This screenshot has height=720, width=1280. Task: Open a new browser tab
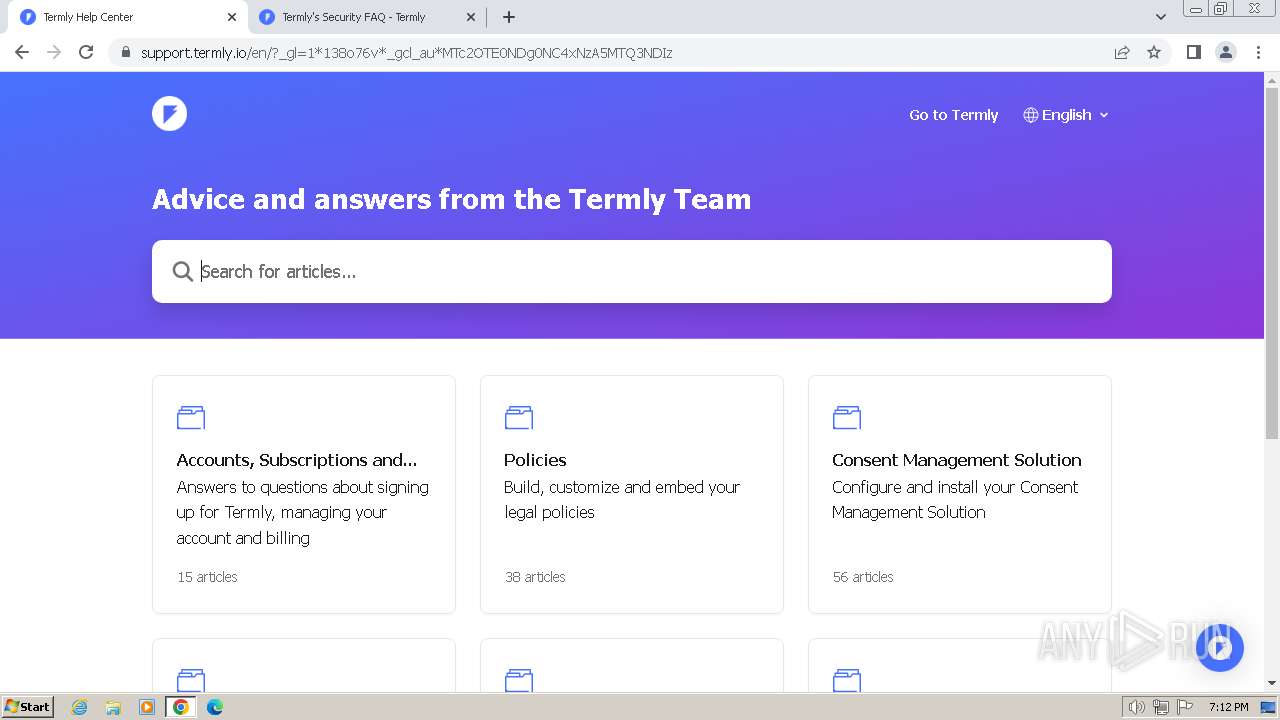[x=509, y=17]
